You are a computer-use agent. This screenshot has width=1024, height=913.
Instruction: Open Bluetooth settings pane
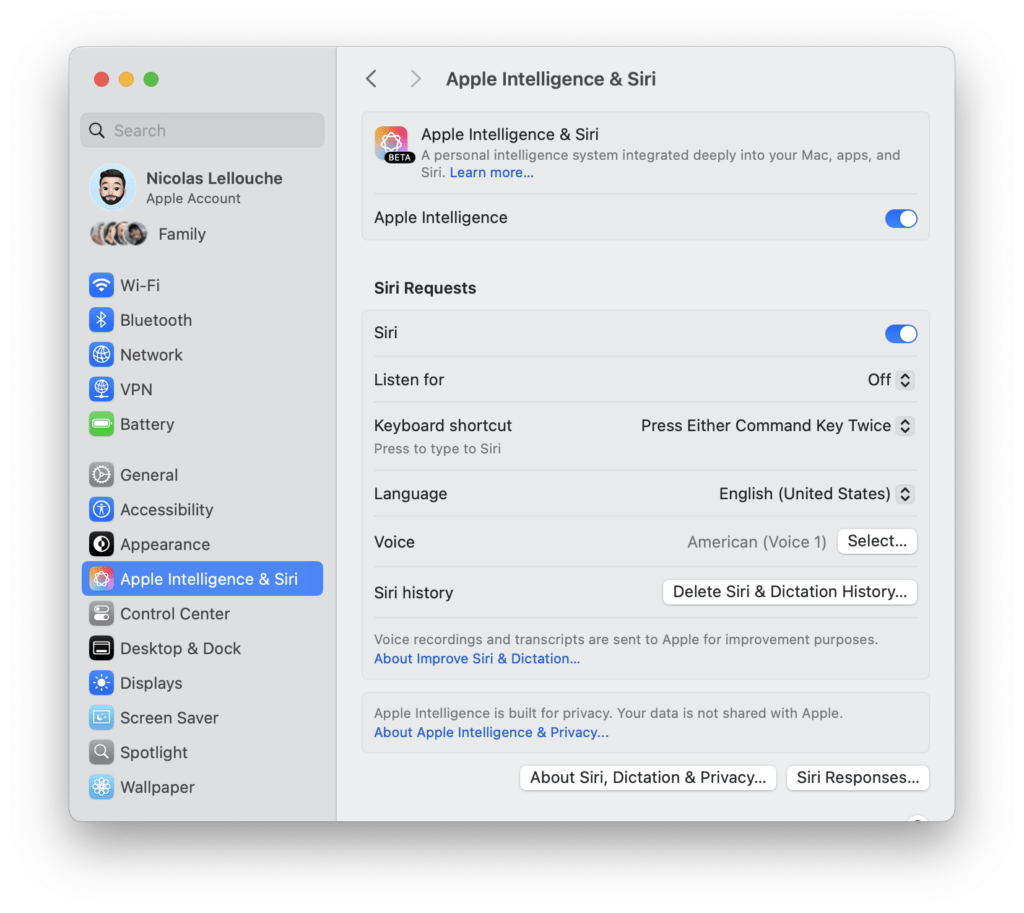pos(202,320)
